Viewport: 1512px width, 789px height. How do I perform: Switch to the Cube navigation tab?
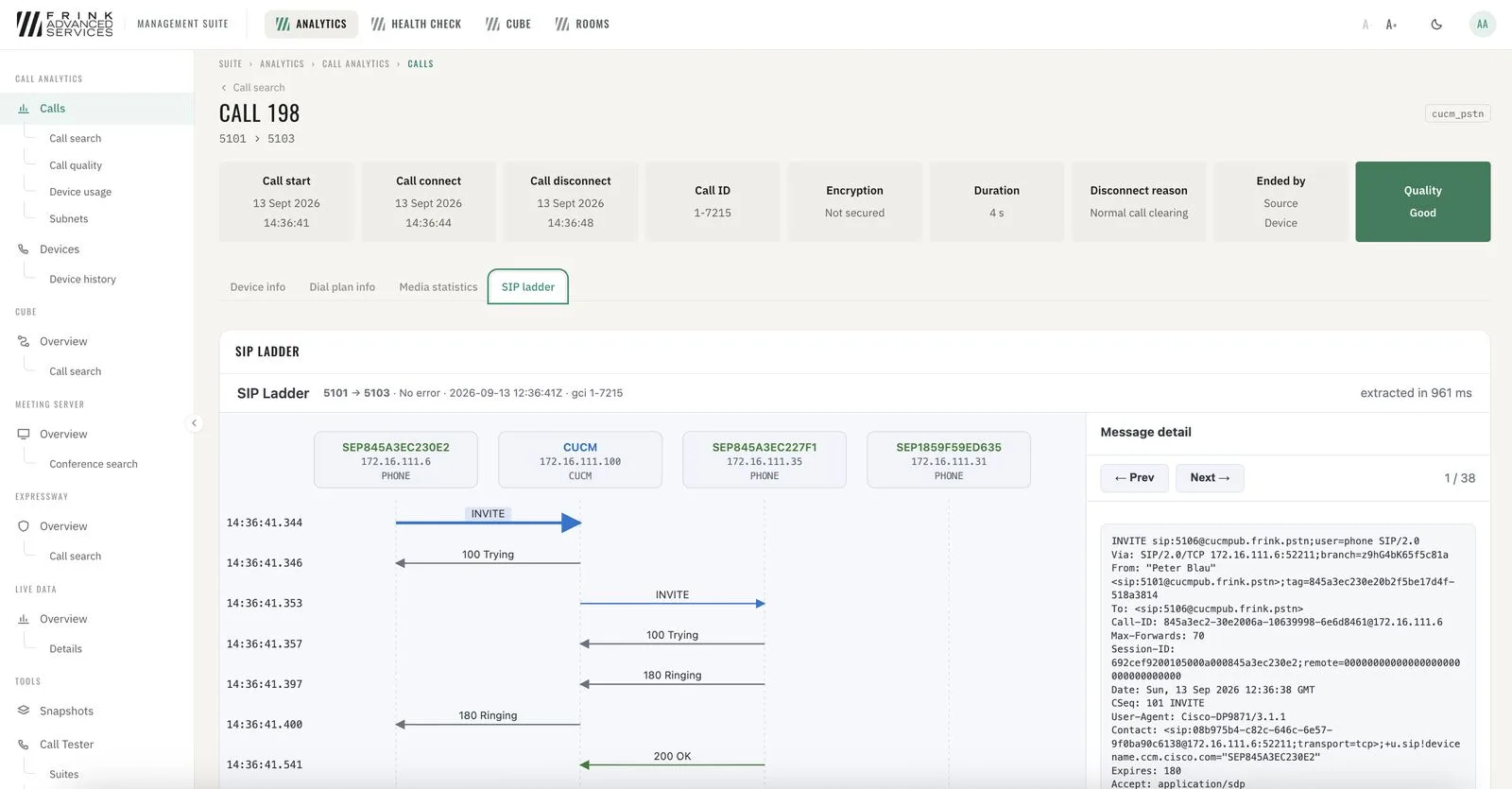pos(508,24)
